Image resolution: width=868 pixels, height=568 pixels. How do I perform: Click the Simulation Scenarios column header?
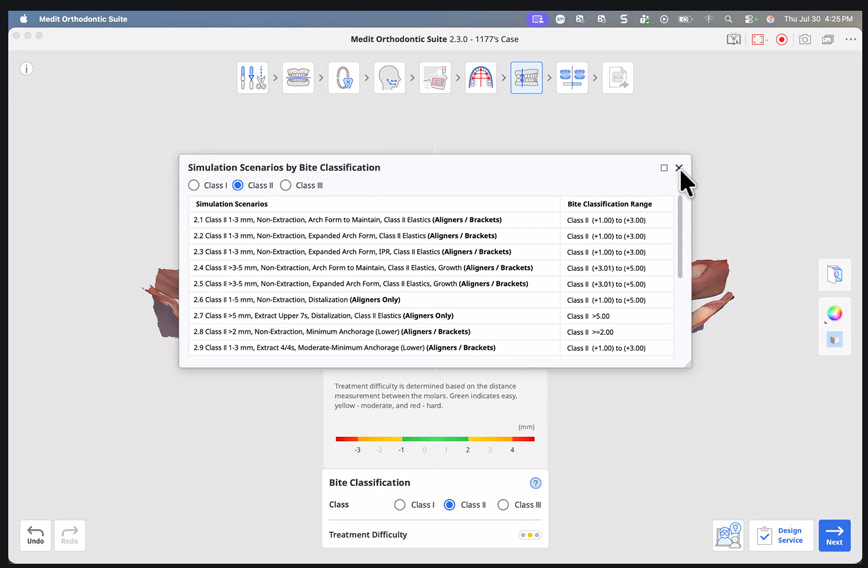point(374,204)
